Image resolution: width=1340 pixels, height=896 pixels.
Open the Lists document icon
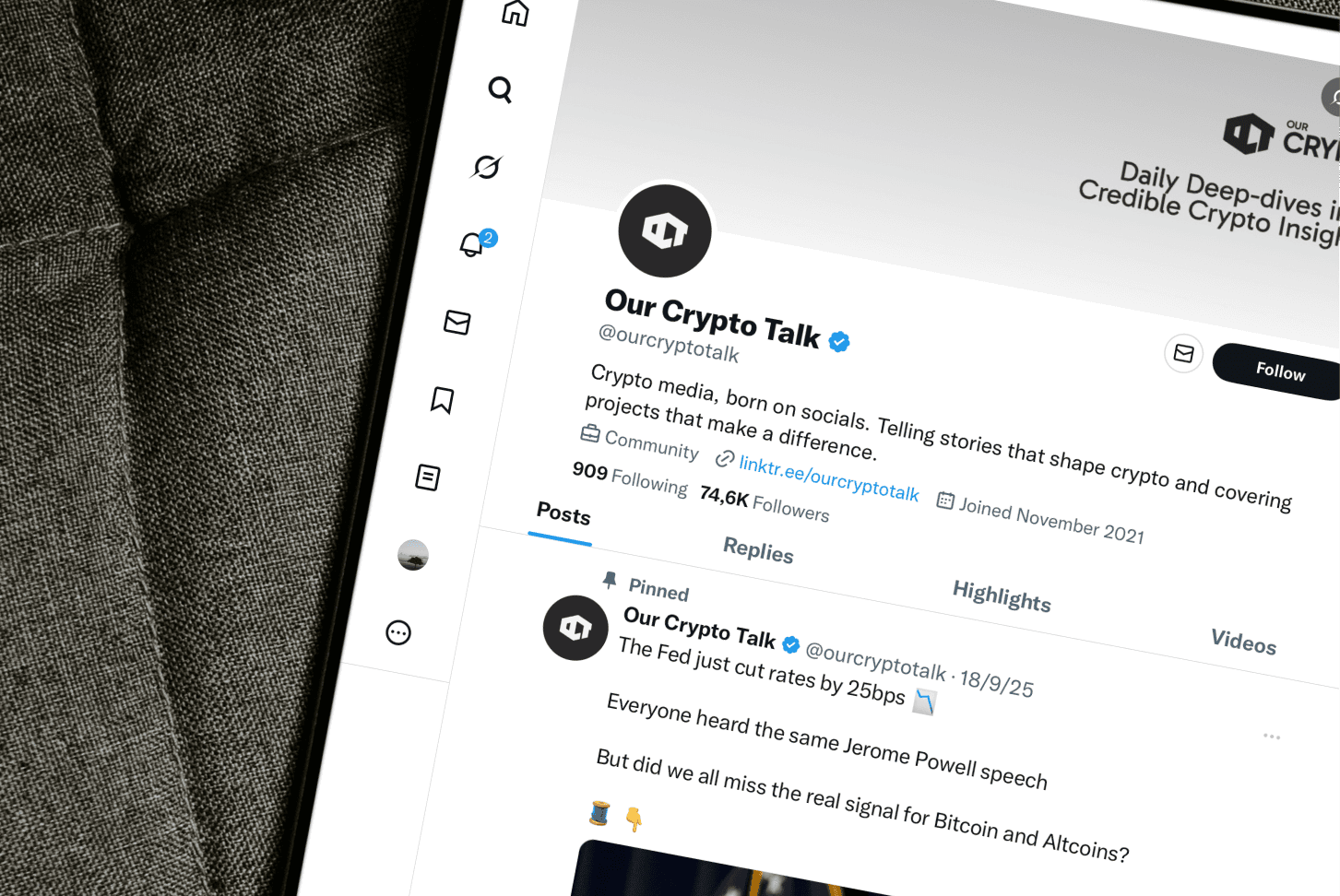point(428,477)
